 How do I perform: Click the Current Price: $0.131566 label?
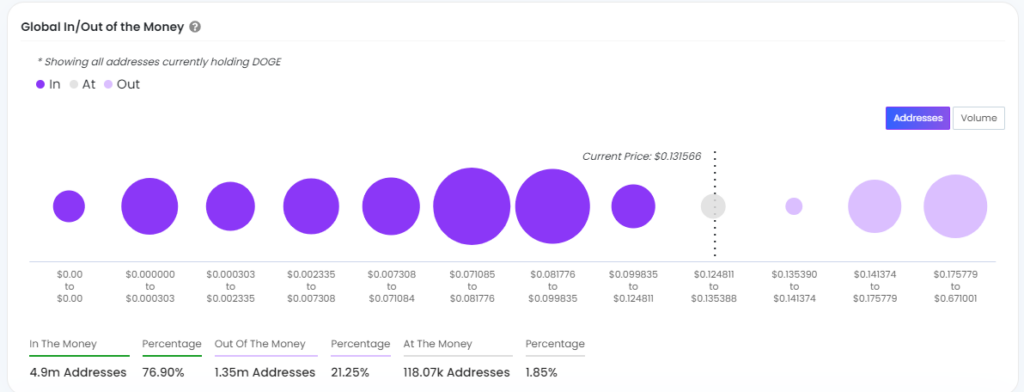point(641,157)
